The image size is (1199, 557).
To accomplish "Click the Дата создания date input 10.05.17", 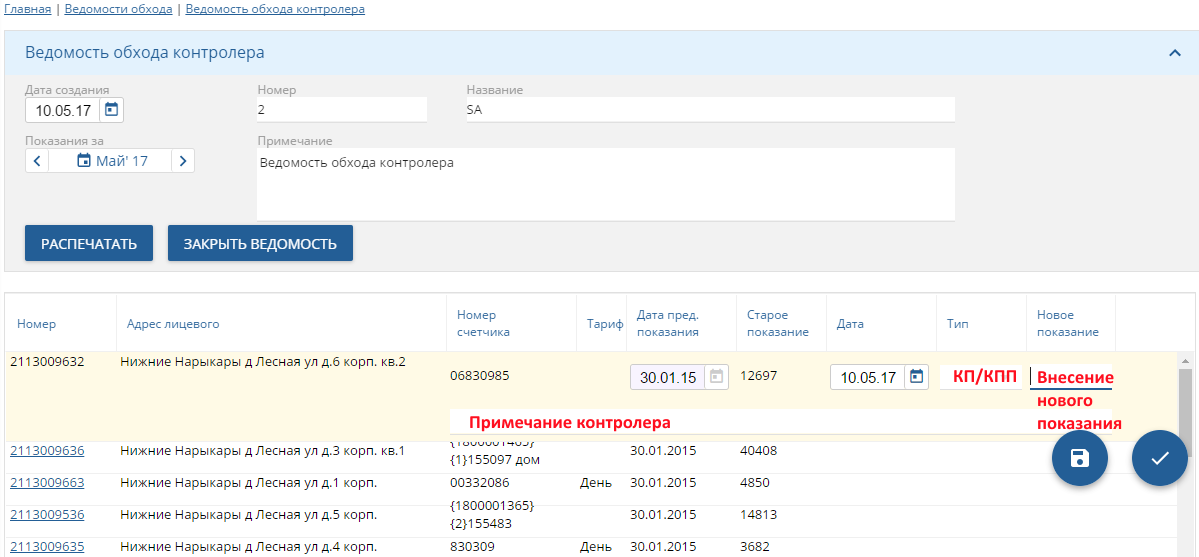I will click(63, 110).
